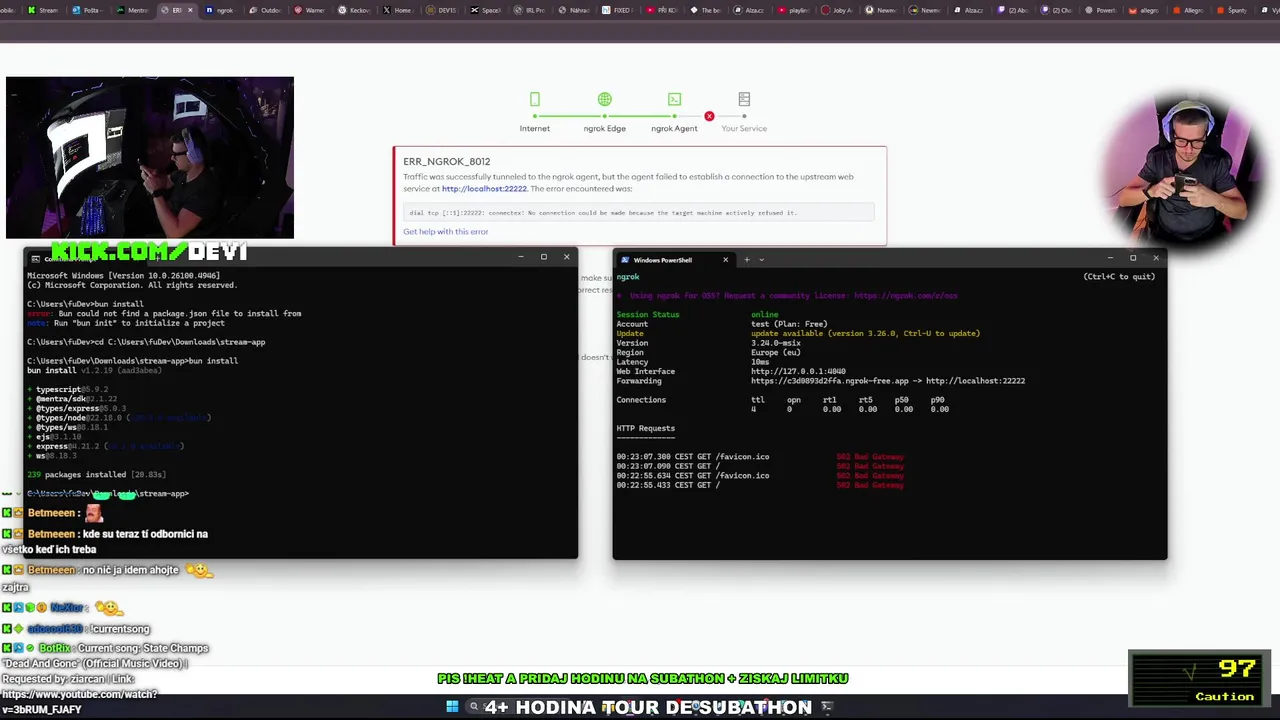Switch to the Špunty browser tab
Image resolution: width=1280 pixels, height=720 pixels.
(1234, 10)
